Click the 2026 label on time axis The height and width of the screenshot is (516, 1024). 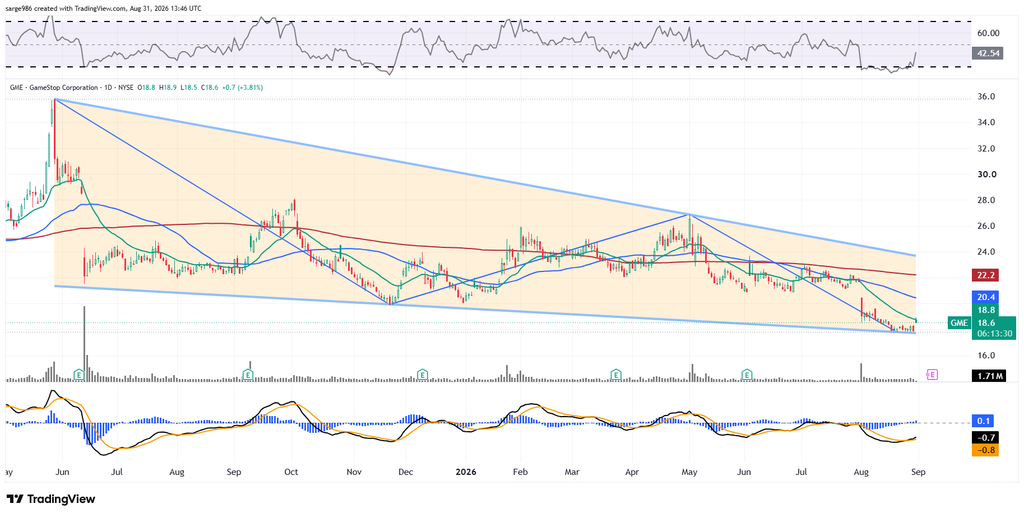[x=466, y=471]
